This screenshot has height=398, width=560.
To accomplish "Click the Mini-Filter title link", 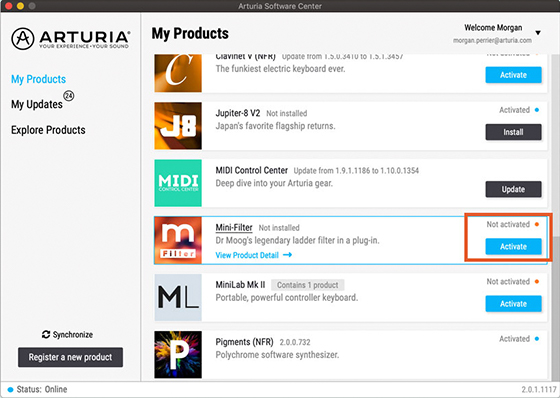I will click(x=234, y=228).
